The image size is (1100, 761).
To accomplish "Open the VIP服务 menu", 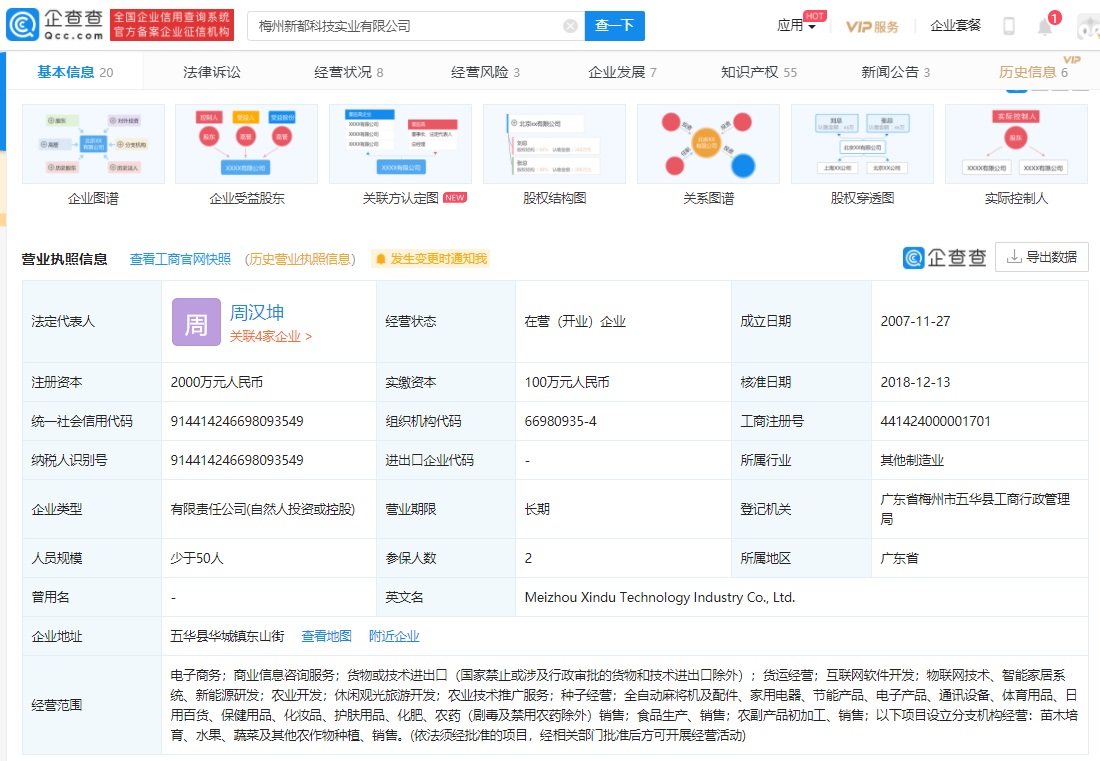I will click(872, 26).
